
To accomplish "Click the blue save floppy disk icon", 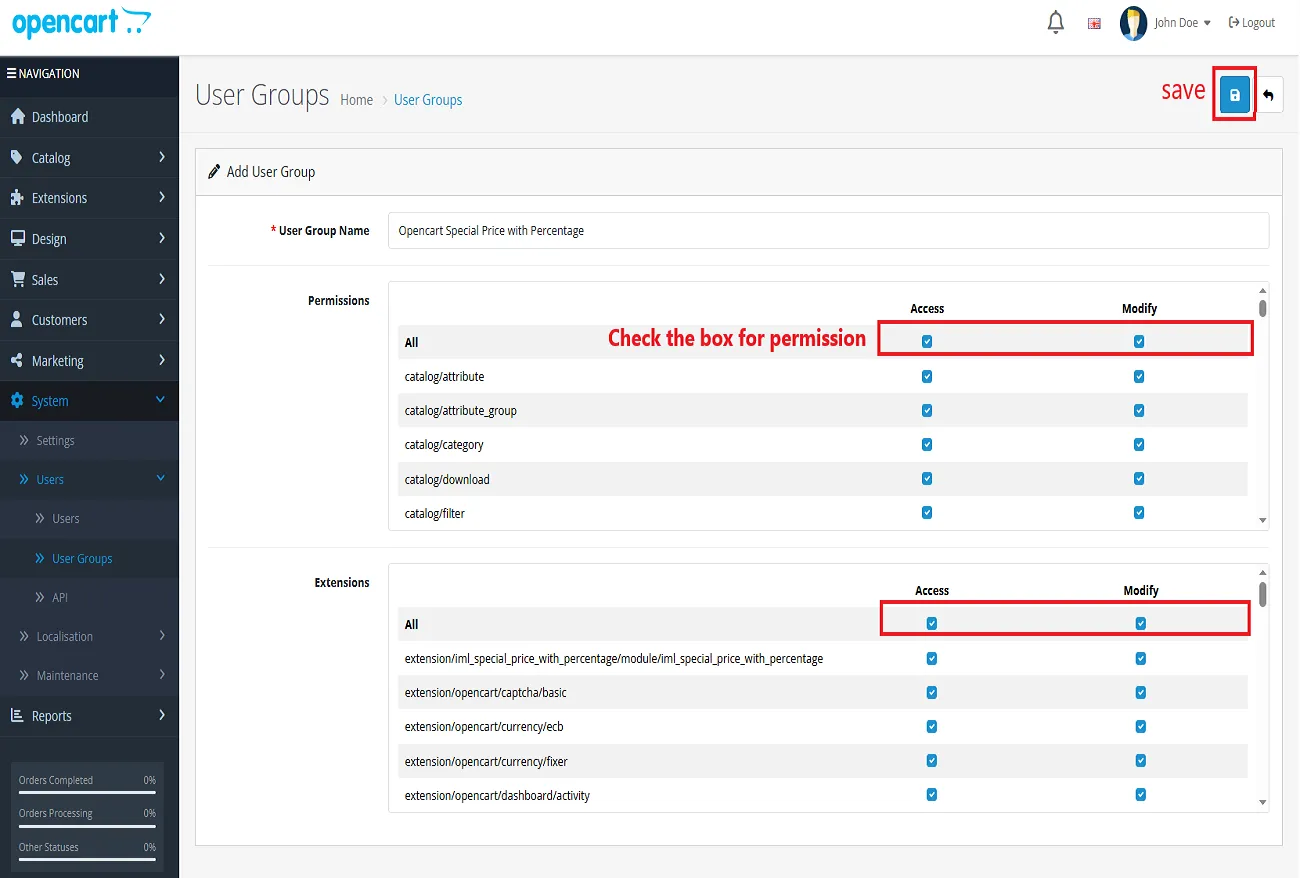I will pos(1235,95).
